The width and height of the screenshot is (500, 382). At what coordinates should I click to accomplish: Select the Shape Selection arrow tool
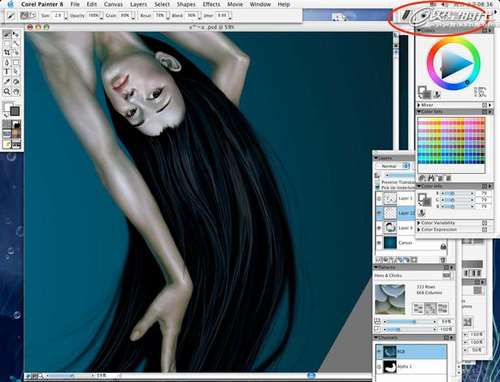click(16, 72)
